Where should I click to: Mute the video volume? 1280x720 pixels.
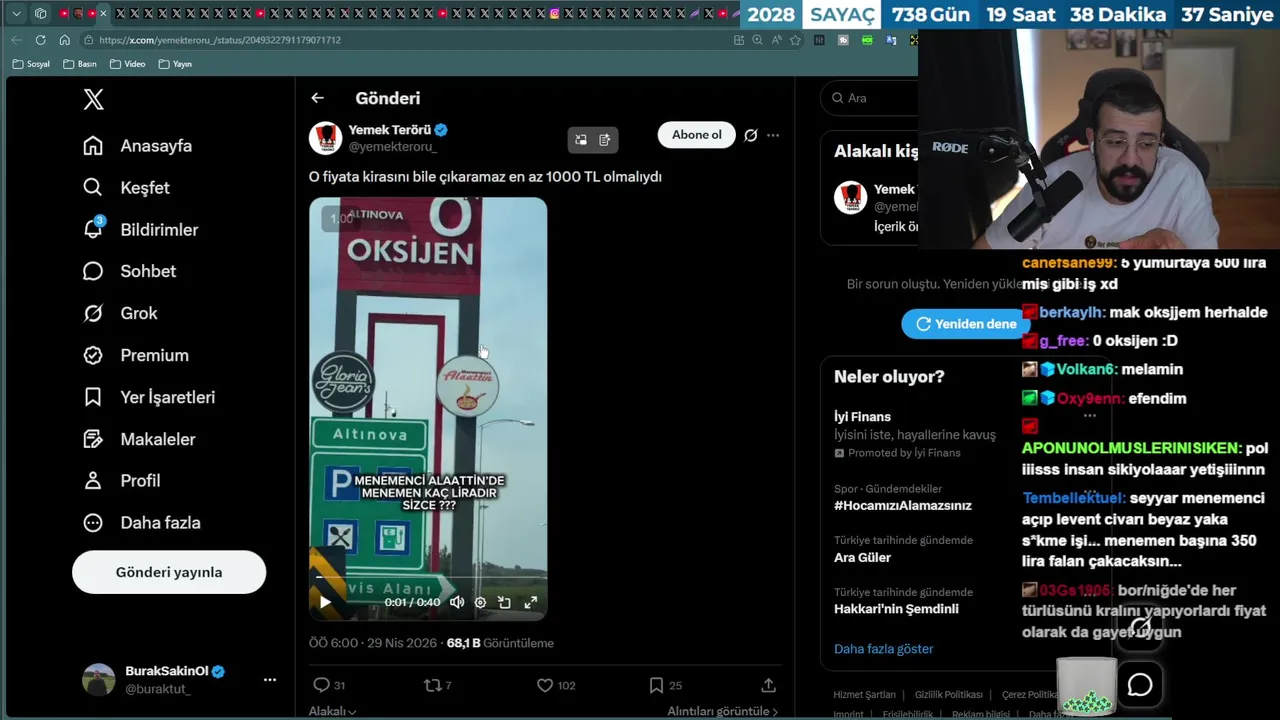pos(457,602)
